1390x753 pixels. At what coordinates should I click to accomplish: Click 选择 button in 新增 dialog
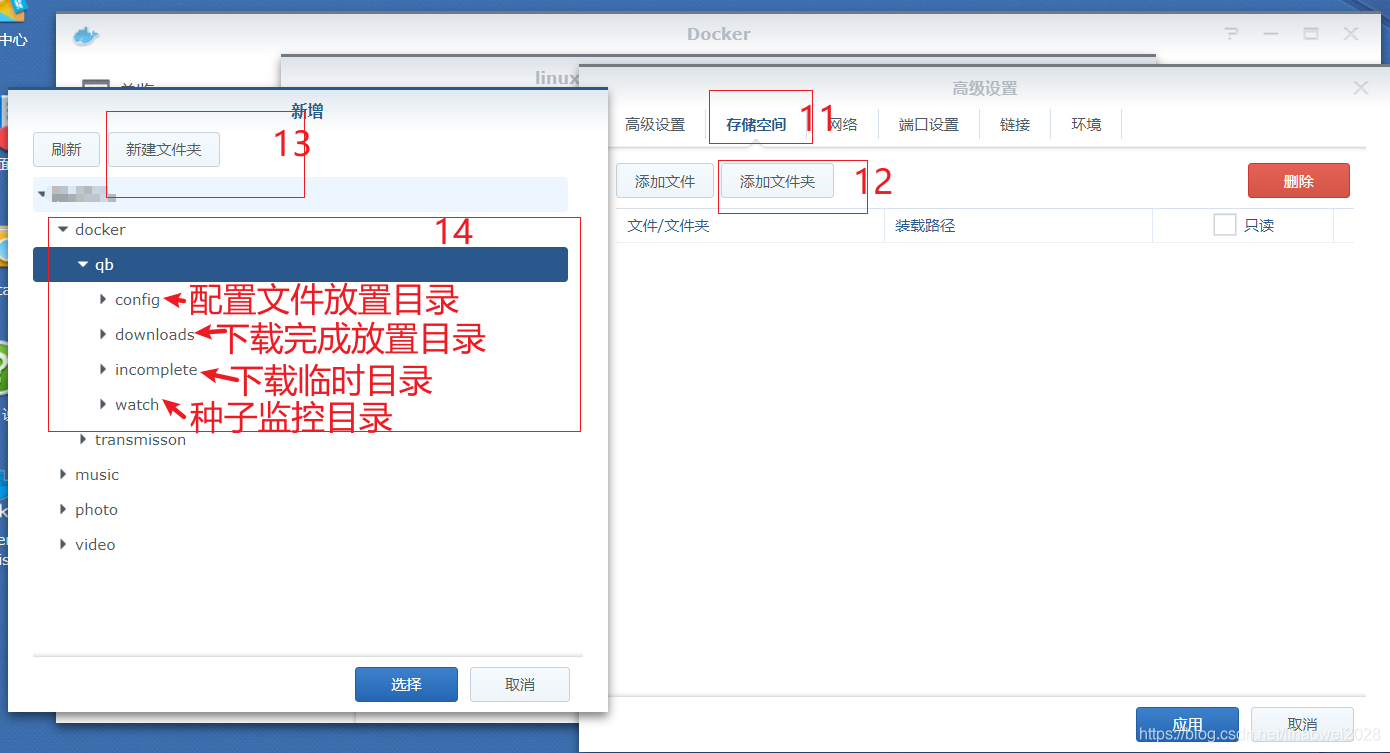coord(406,685)
